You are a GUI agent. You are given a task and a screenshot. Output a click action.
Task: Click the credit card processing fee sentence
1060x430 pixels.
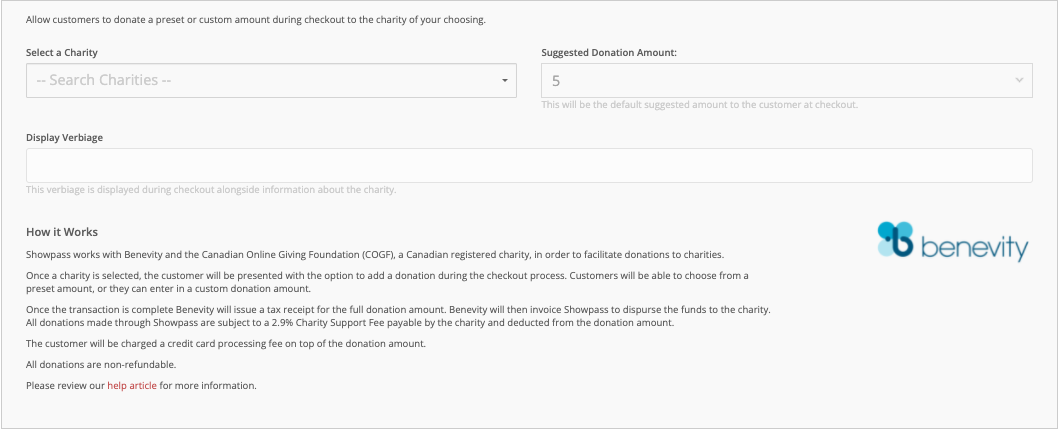pyautogui.click(x=226, y=343)
